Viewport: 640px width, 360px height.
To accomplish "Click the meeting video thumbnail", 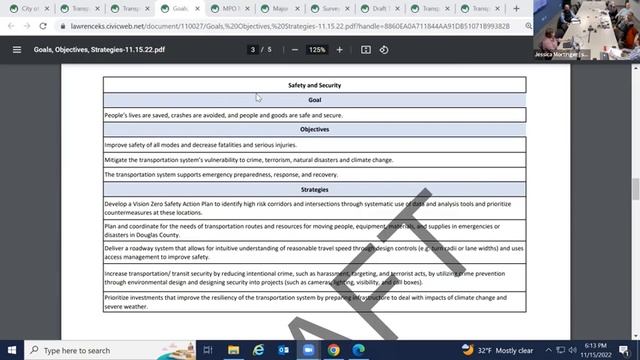I will (587, 30).
